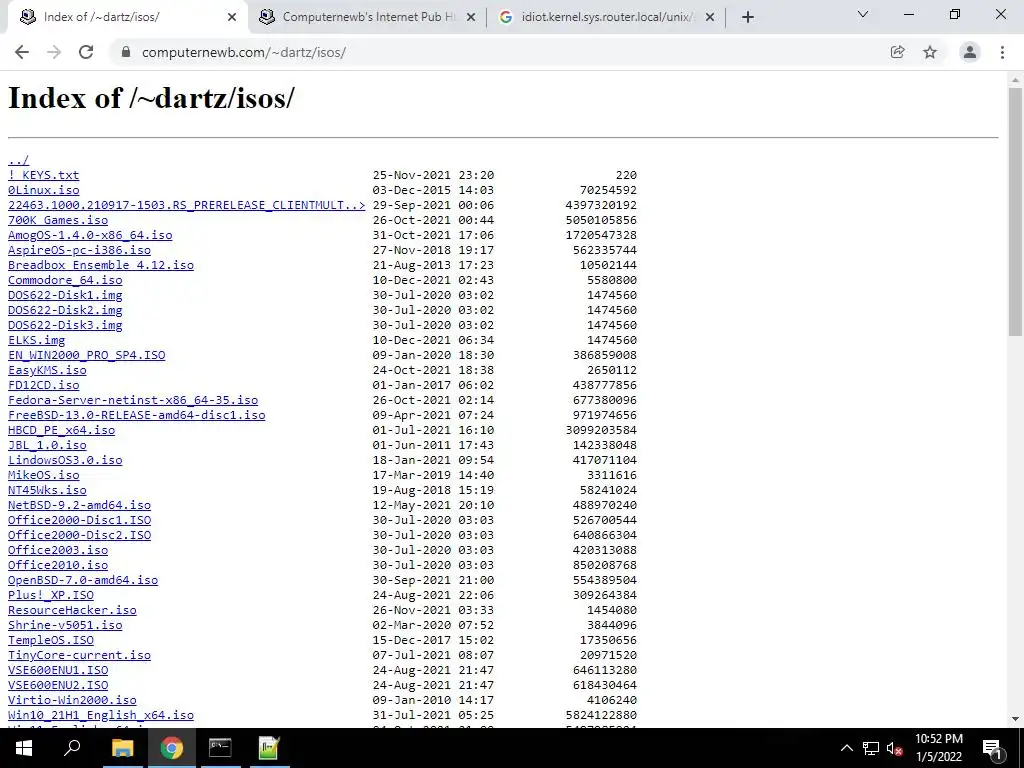The height and width of the screenshot is (768, 1024).
Task: Download DOS622-Disk2.img
Action: [65, 310]
